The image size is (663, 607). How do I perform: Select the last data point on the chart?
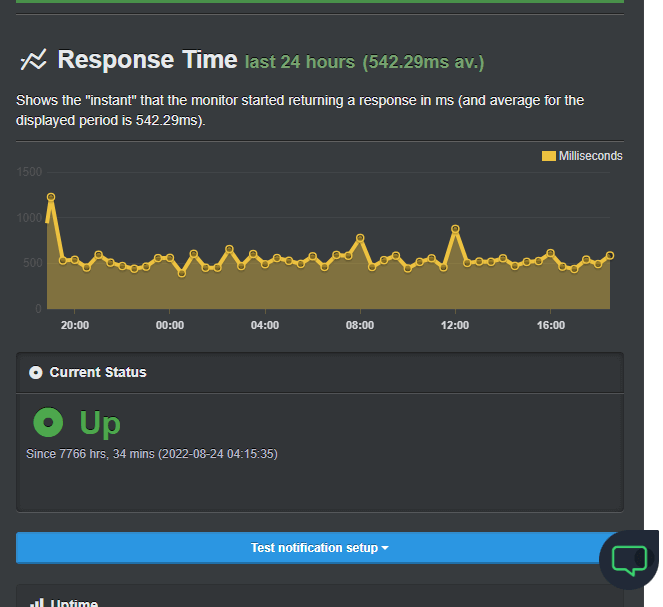click(x=610, y=255)
